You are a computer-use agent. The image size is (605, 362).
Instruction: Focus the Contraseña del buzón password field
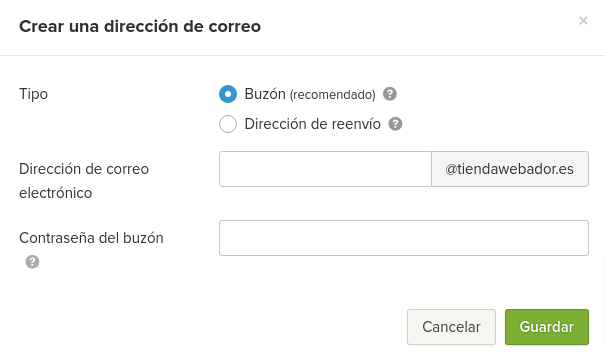point(404,238)
